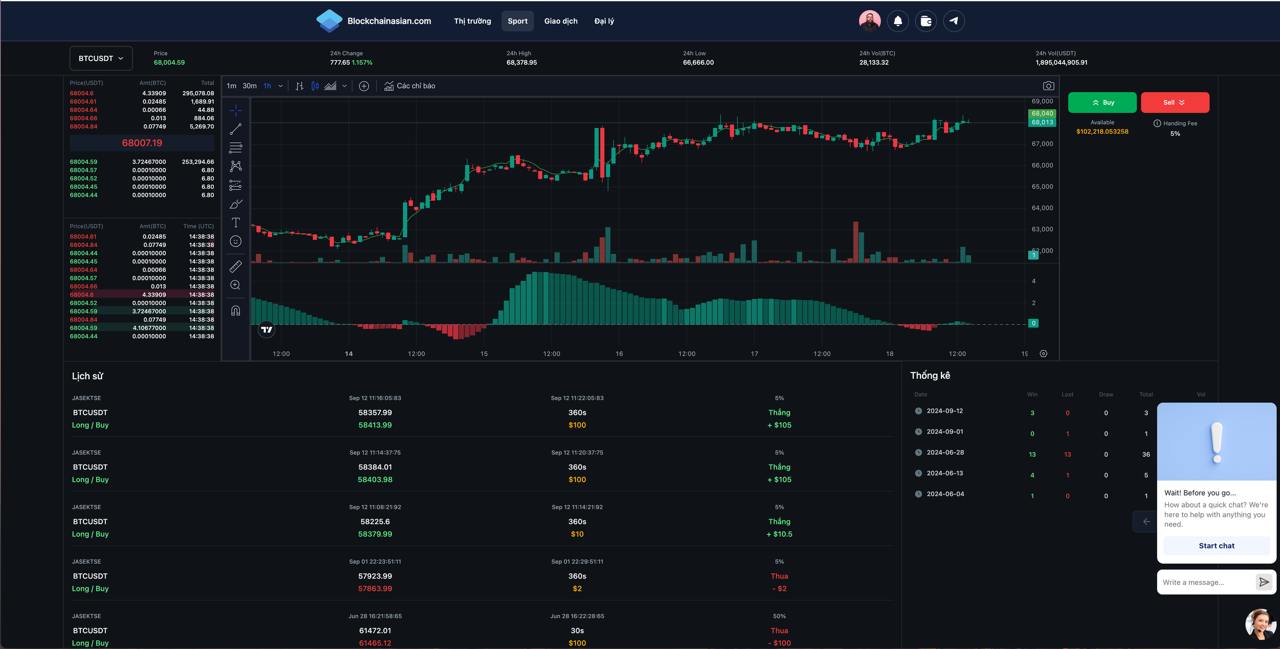
Task: Open the Sport tab
Action: pos(517,21)
